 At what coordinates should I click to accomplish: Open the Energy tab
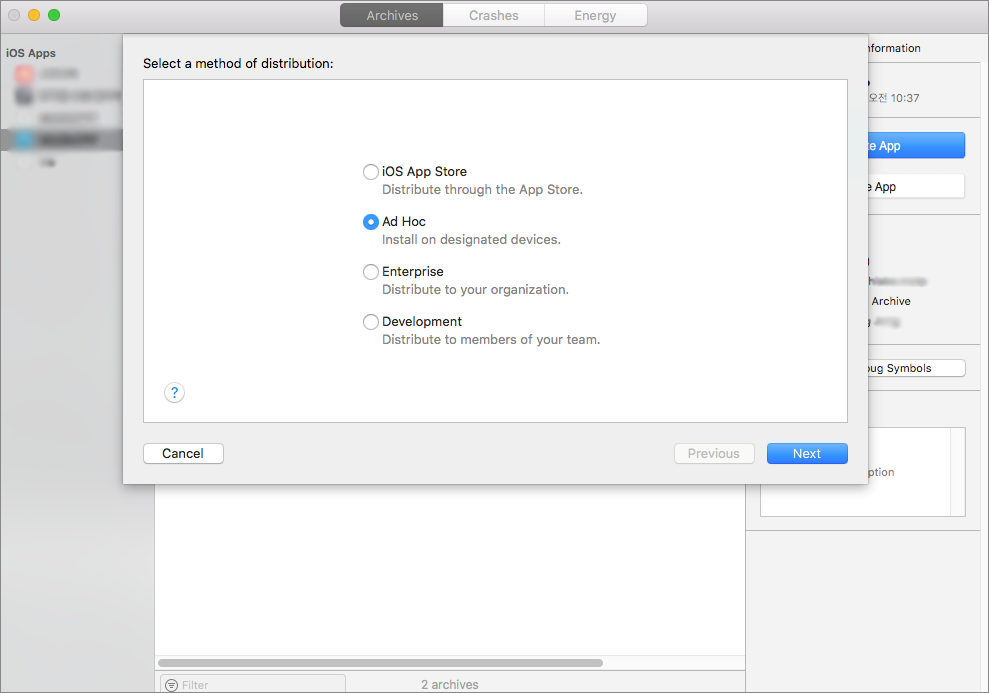[595, 15]
